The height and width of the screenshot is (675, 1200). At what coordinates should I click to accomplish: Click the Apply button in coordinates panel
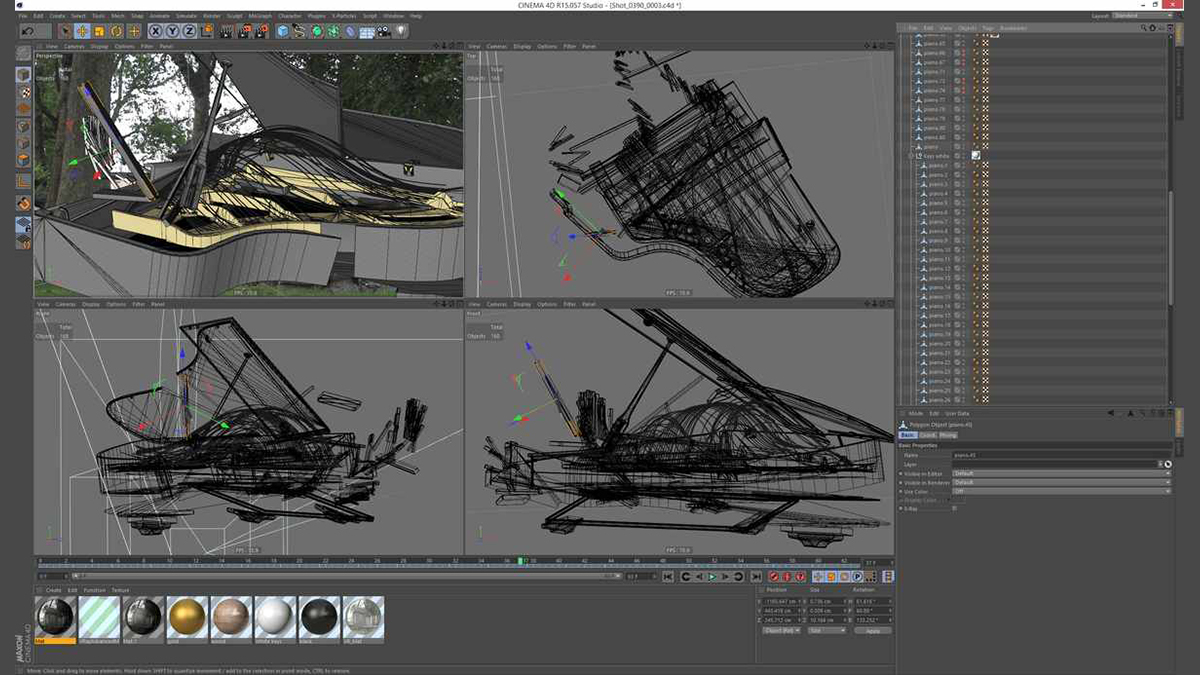[x=872, y=631]
